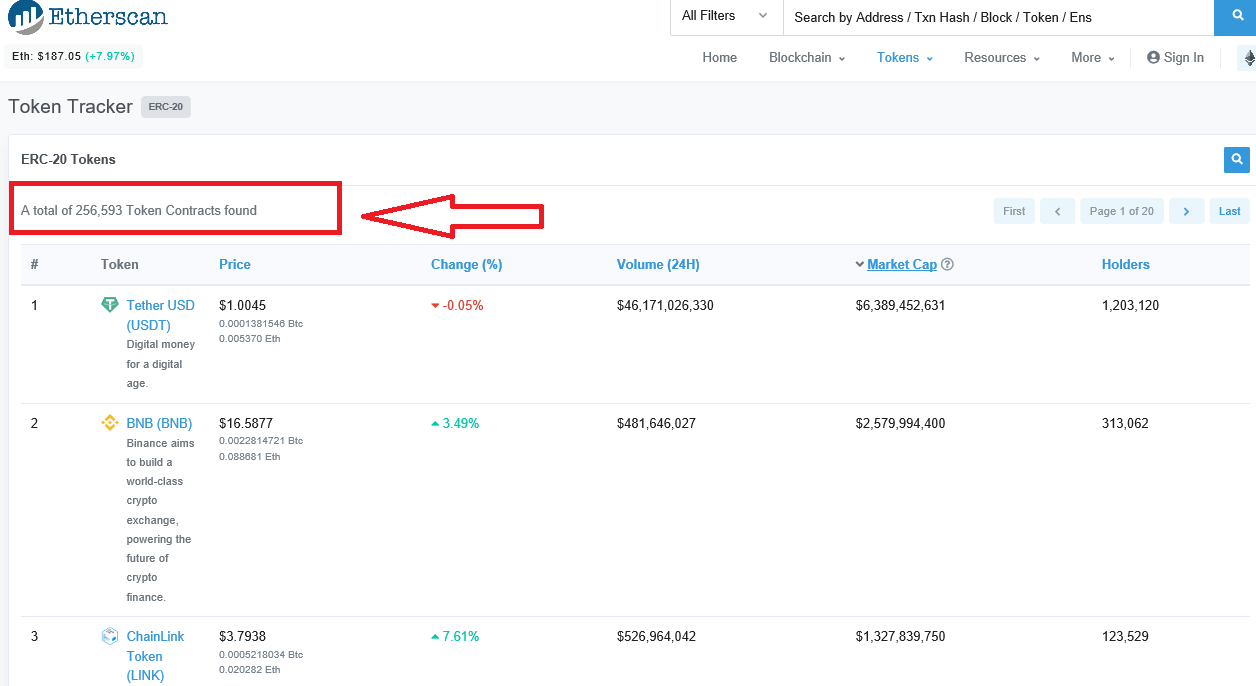The image size is (1256, 686).
Task: Click the ERC-20 badge next to Token Tracker
Action: click(166, 107)
